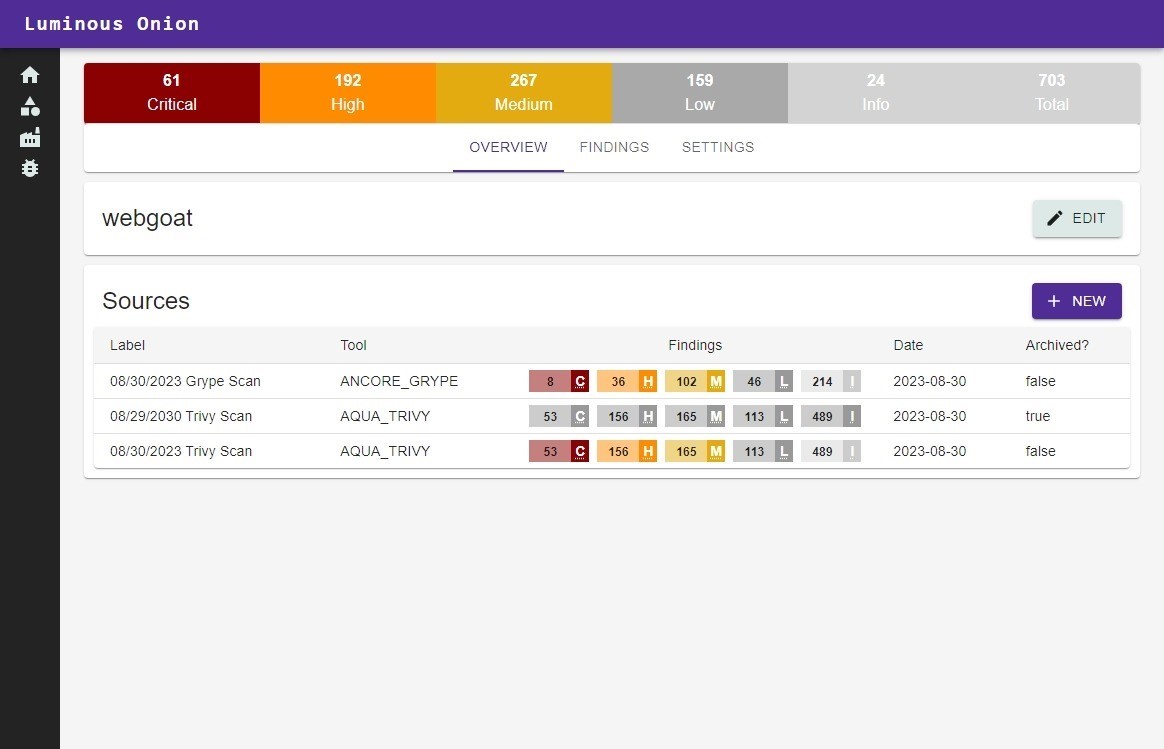
Task: Click the 8 critical badge in Grype row
Action: (558, 382)
